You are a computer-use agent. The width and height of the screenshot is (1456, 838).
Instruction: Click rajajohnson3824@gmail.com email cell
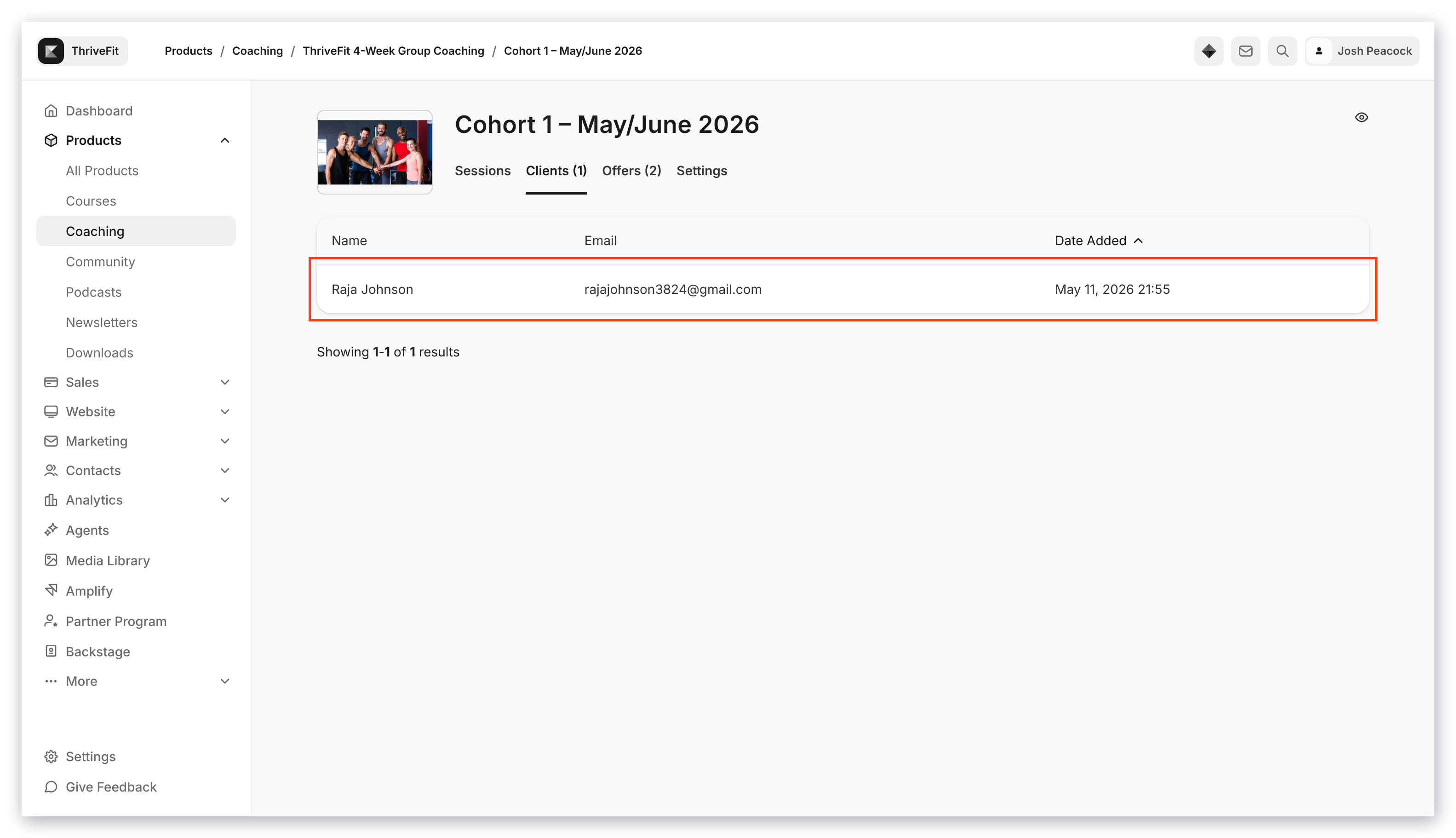pyautogui.click(x=673, y=289)
